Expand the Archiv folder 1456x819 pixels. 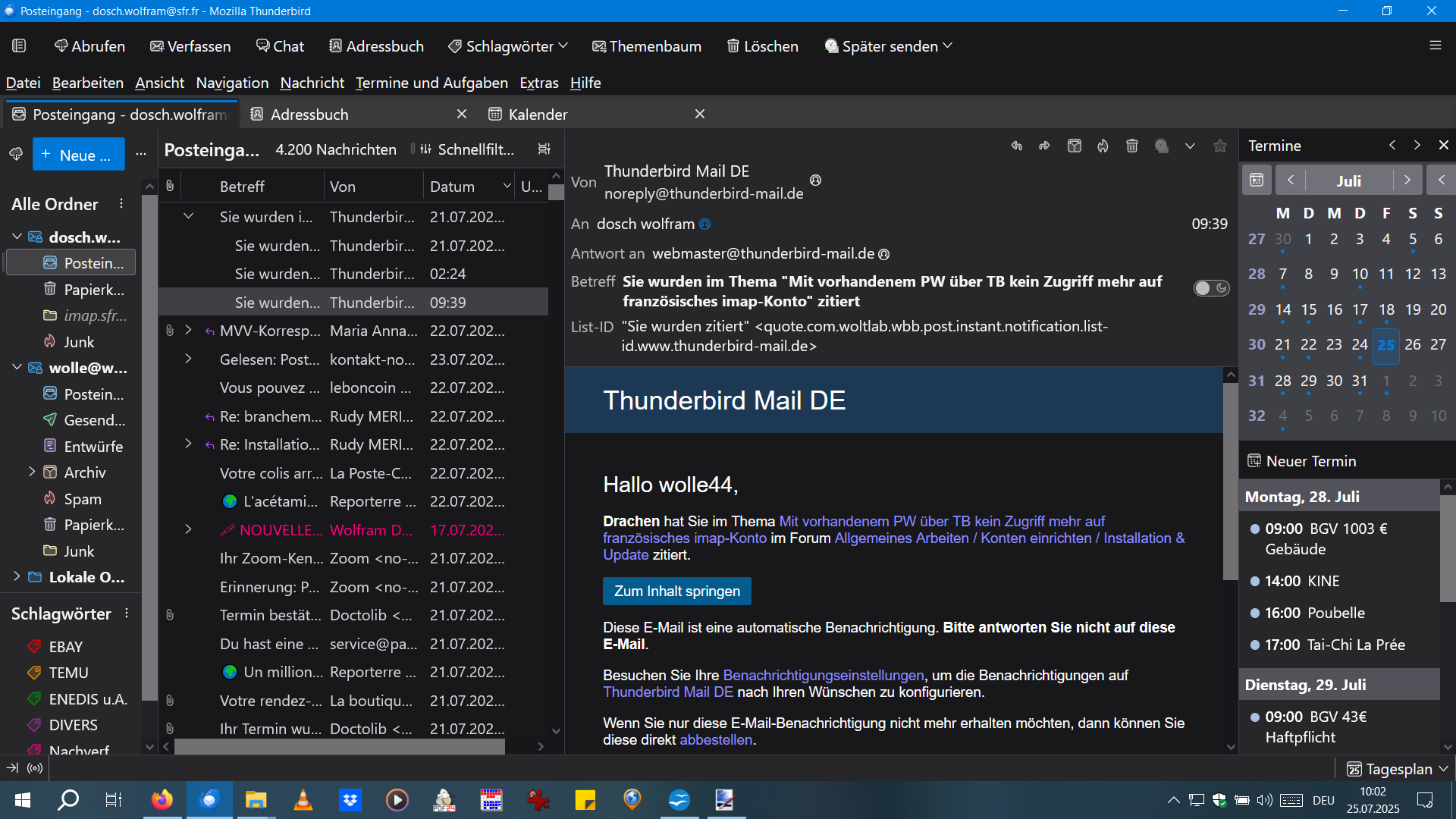pyautogui.click(x=32, y=472)
